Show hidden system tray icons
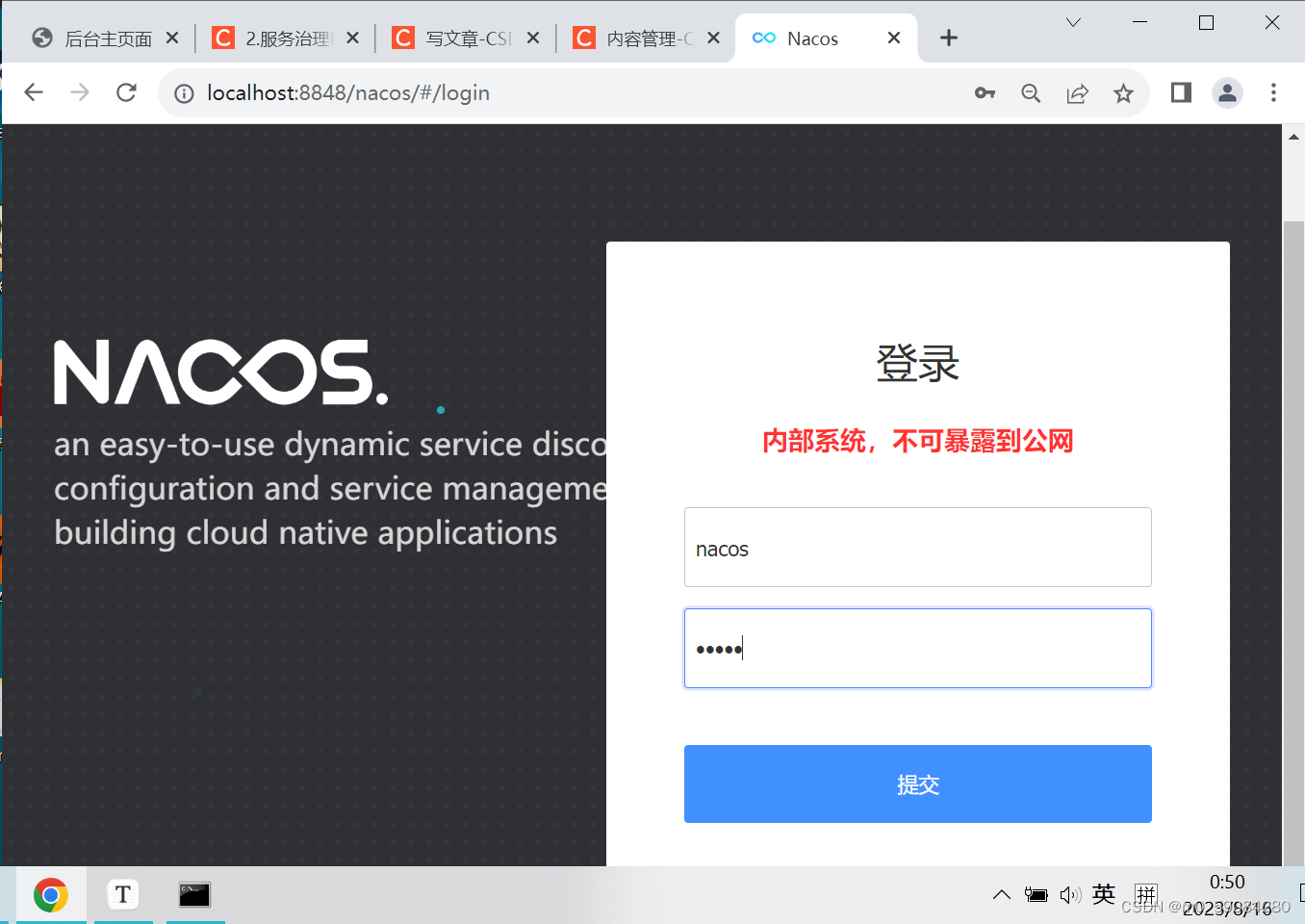 [1002, 894]
